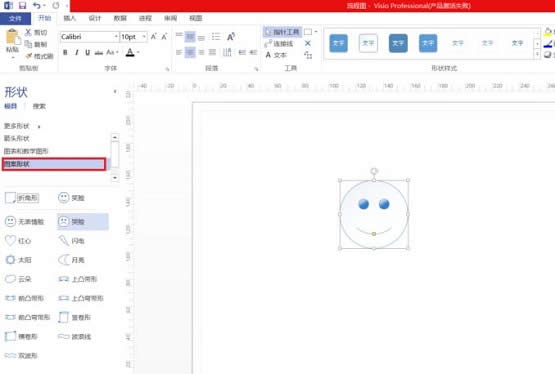Select the smiling face shape
This screenshot has width=555, height=374.
click(72, 198)
